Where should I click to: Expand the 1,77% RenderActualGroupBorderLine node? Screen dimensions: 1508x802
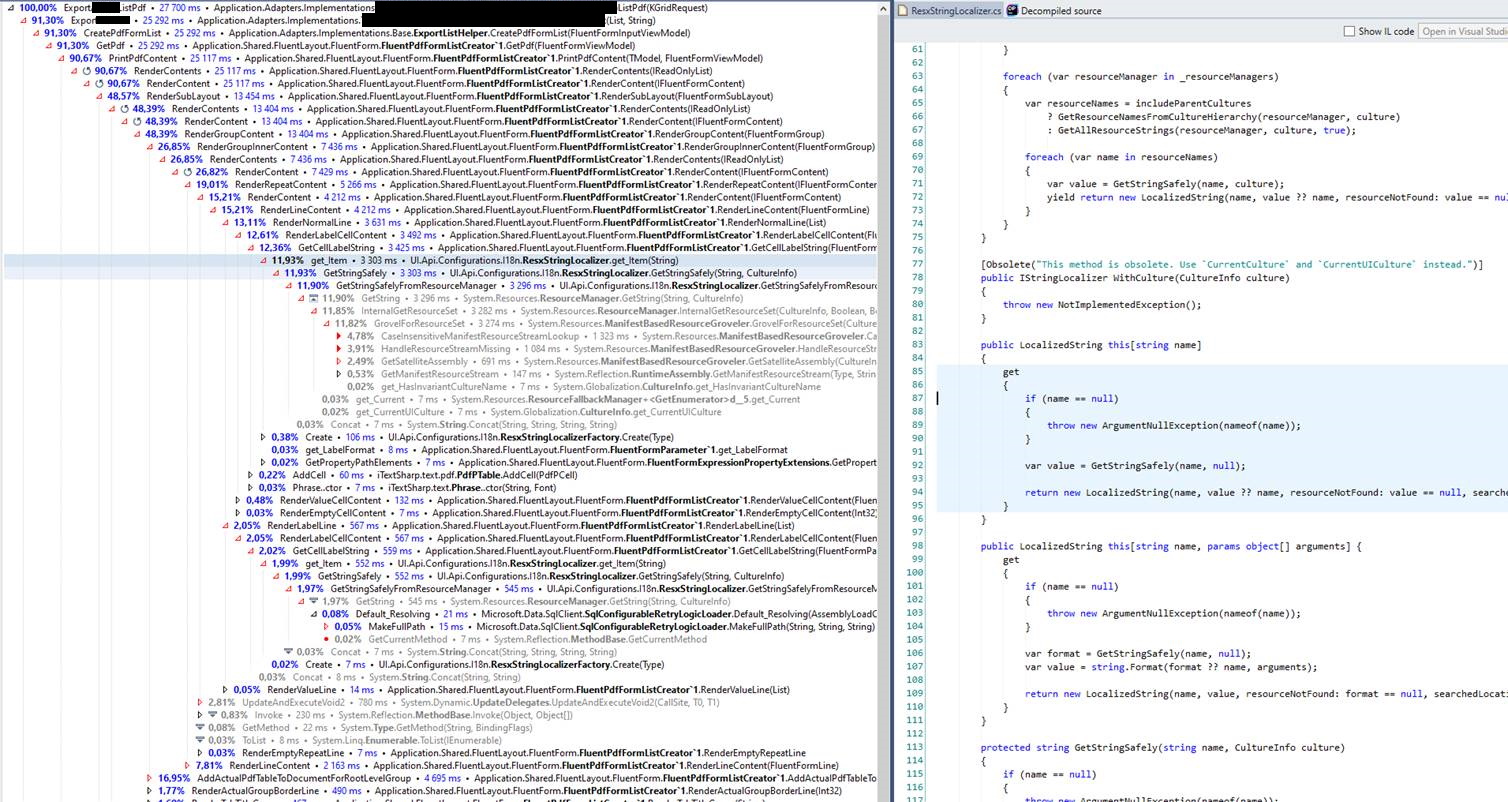pos(150,791)
